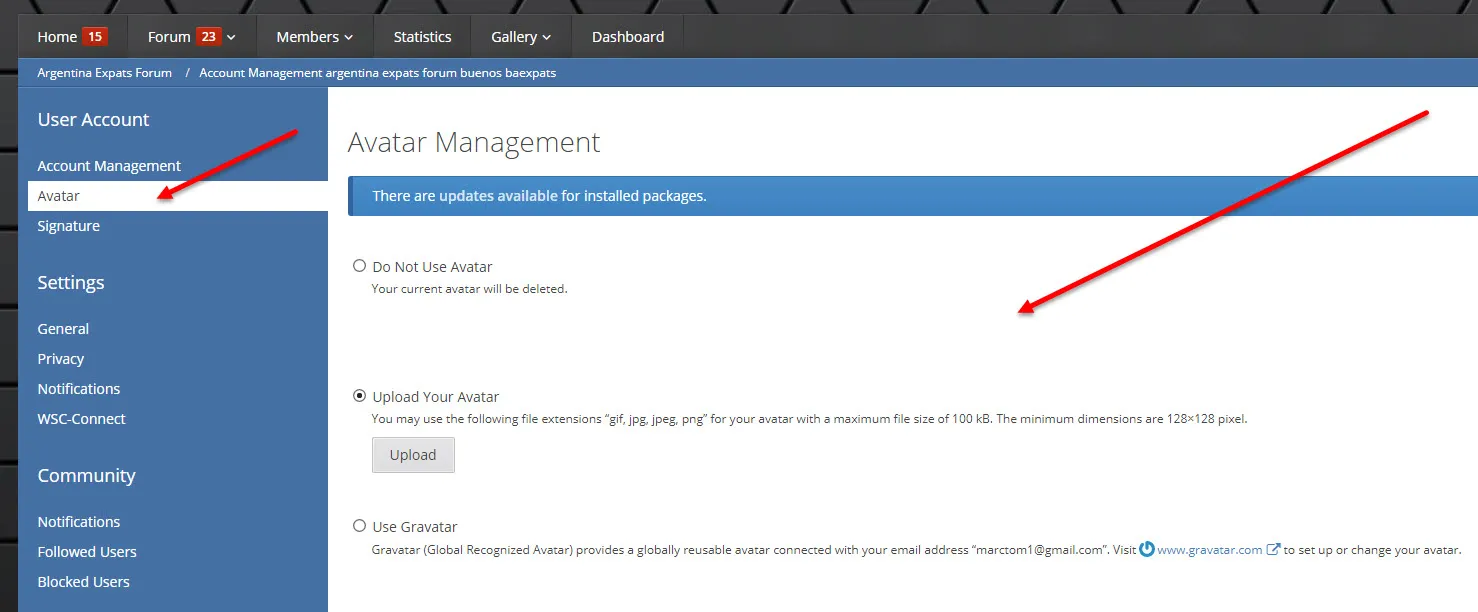Screen dimensions: 1478x612
Task: Open WSC-Connect settings in sidebar
Action: (81, 419)
